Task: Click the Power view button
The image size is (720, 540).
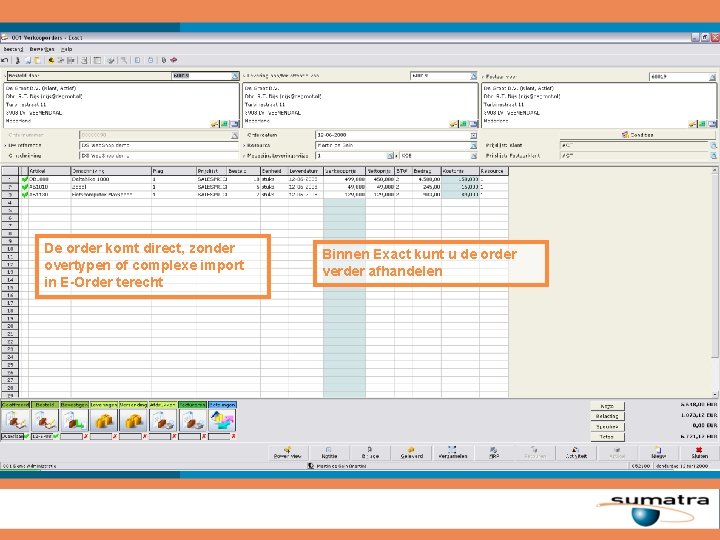Action: pyautogui.click(x=288, y=453)
